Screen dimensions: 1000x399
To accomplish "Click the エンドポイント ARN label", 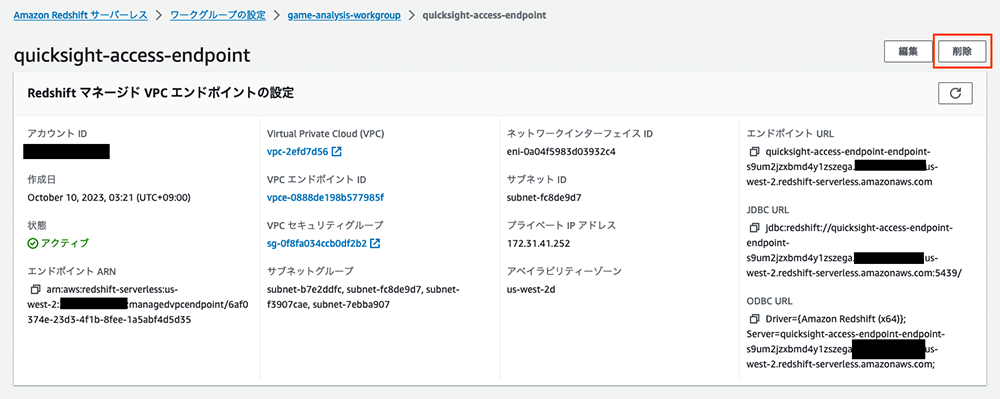I will (x=72, y=271).
